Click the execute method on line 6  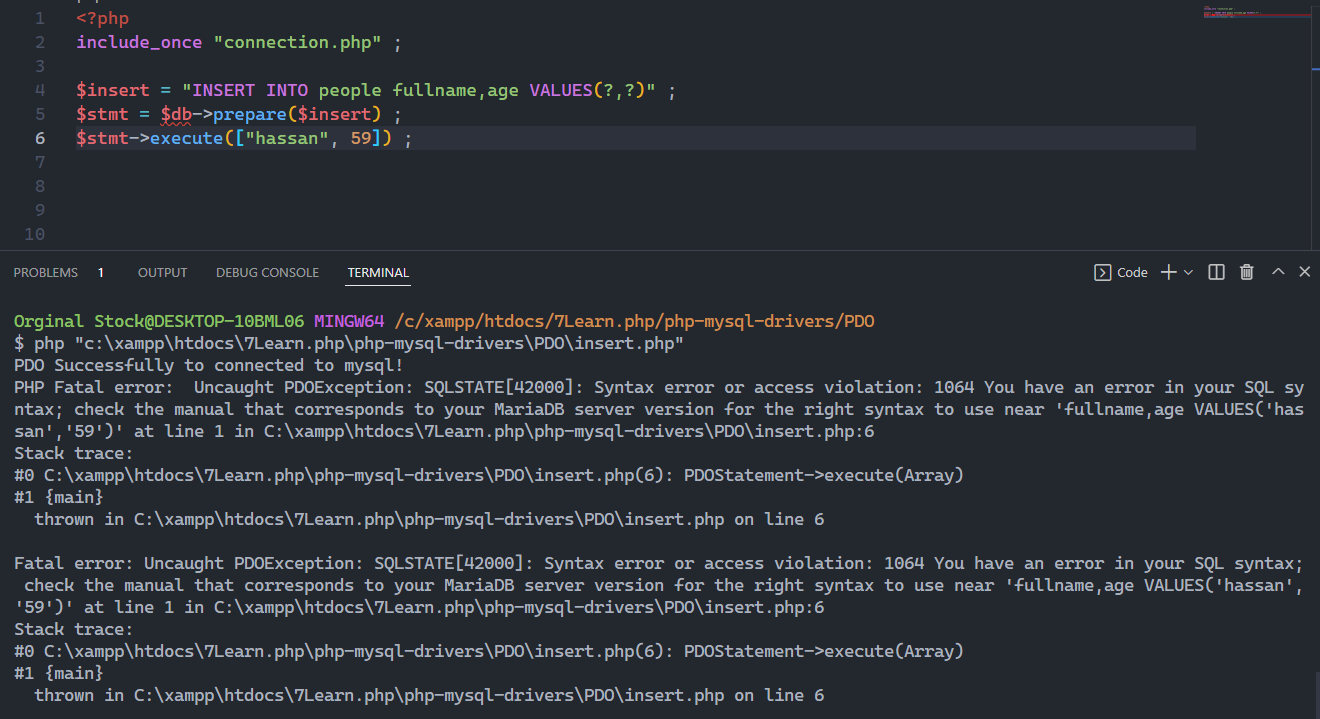point(186,138)
